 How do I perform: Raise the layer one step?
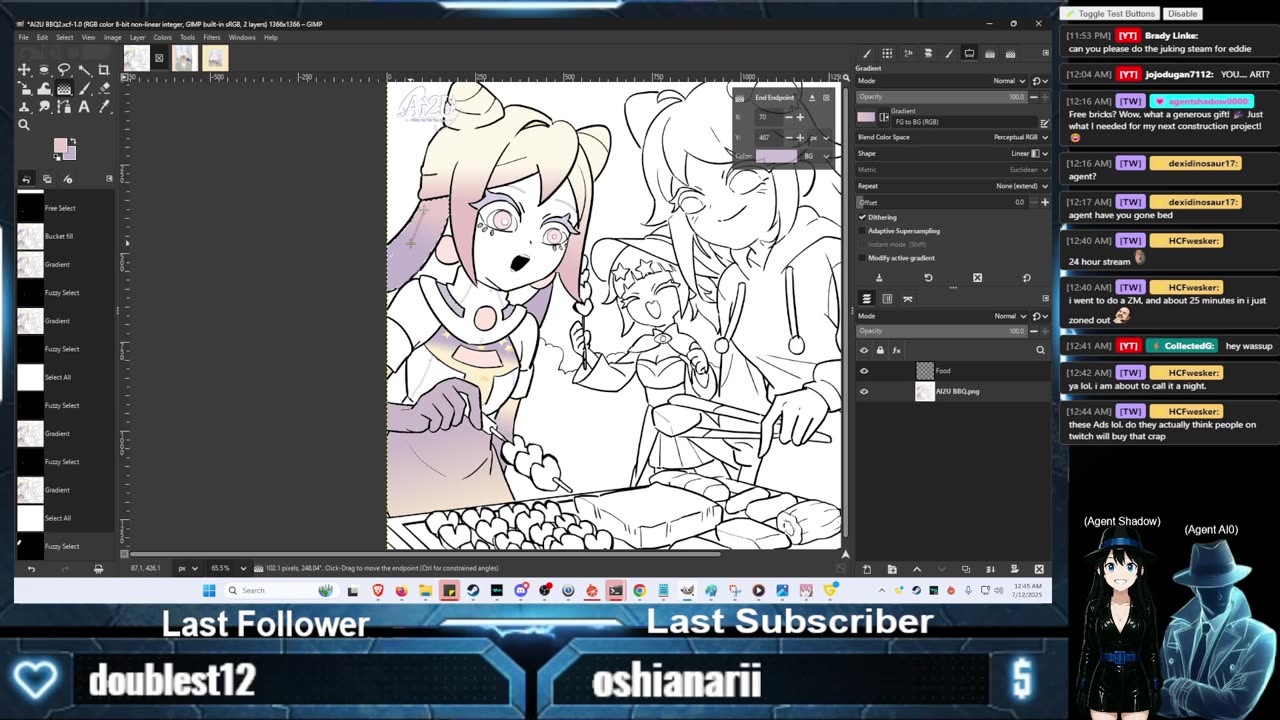click(x=917, y=569)
